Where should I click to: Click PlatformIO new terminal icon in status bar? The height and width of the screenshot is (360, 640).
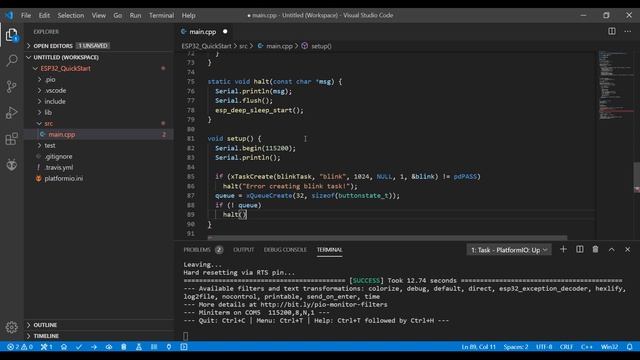(184, 347)
